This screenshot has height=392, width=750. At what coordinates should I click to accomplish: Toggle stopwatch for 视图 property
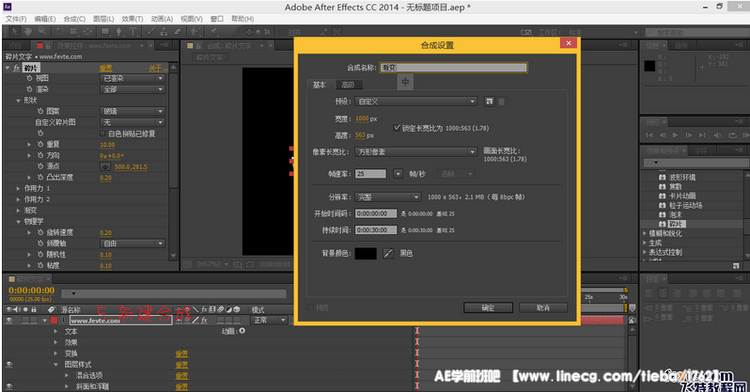tap(30, 78)
